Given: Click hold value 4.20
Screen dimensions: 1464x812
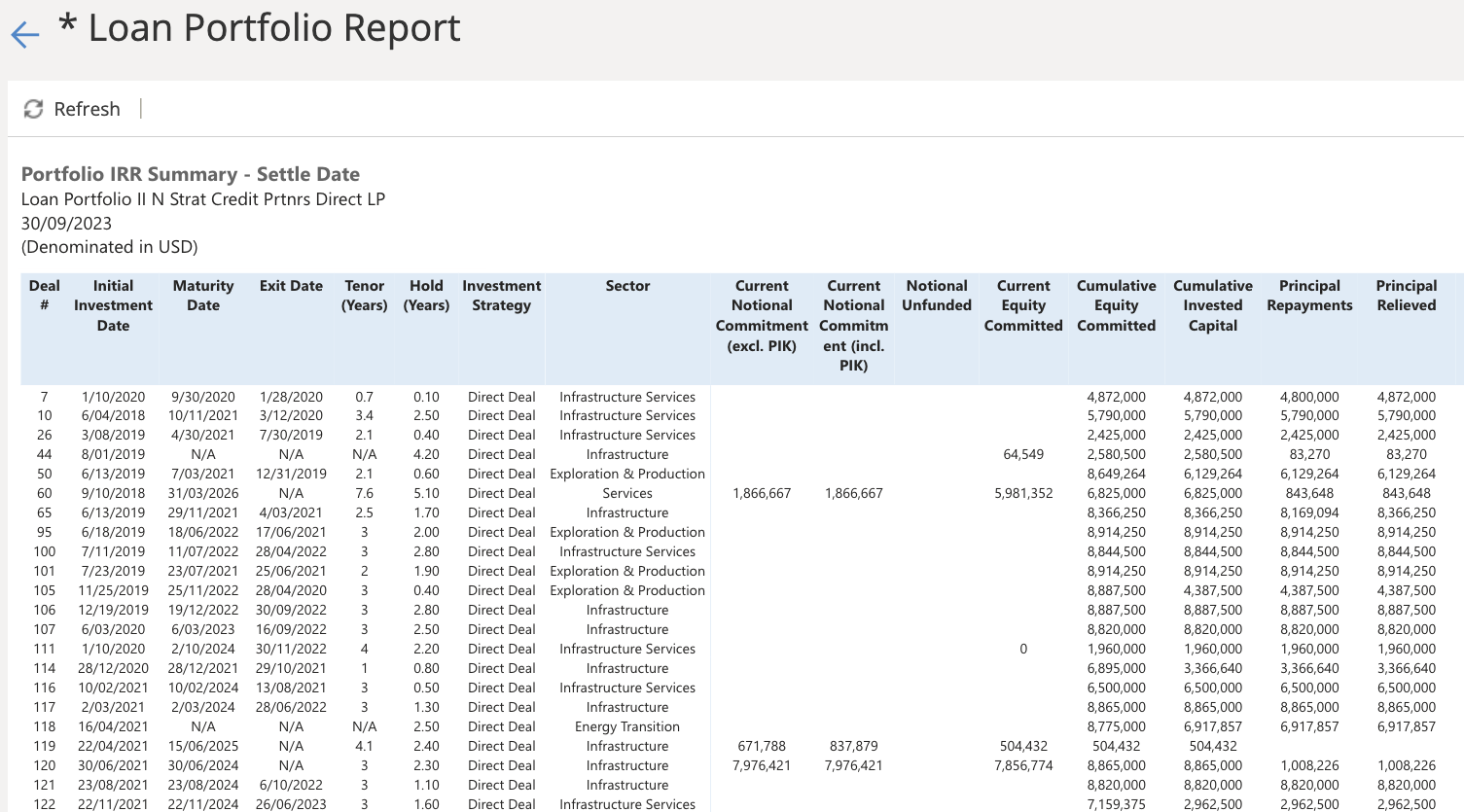Looking at the screenshot, I should point(426,454).
